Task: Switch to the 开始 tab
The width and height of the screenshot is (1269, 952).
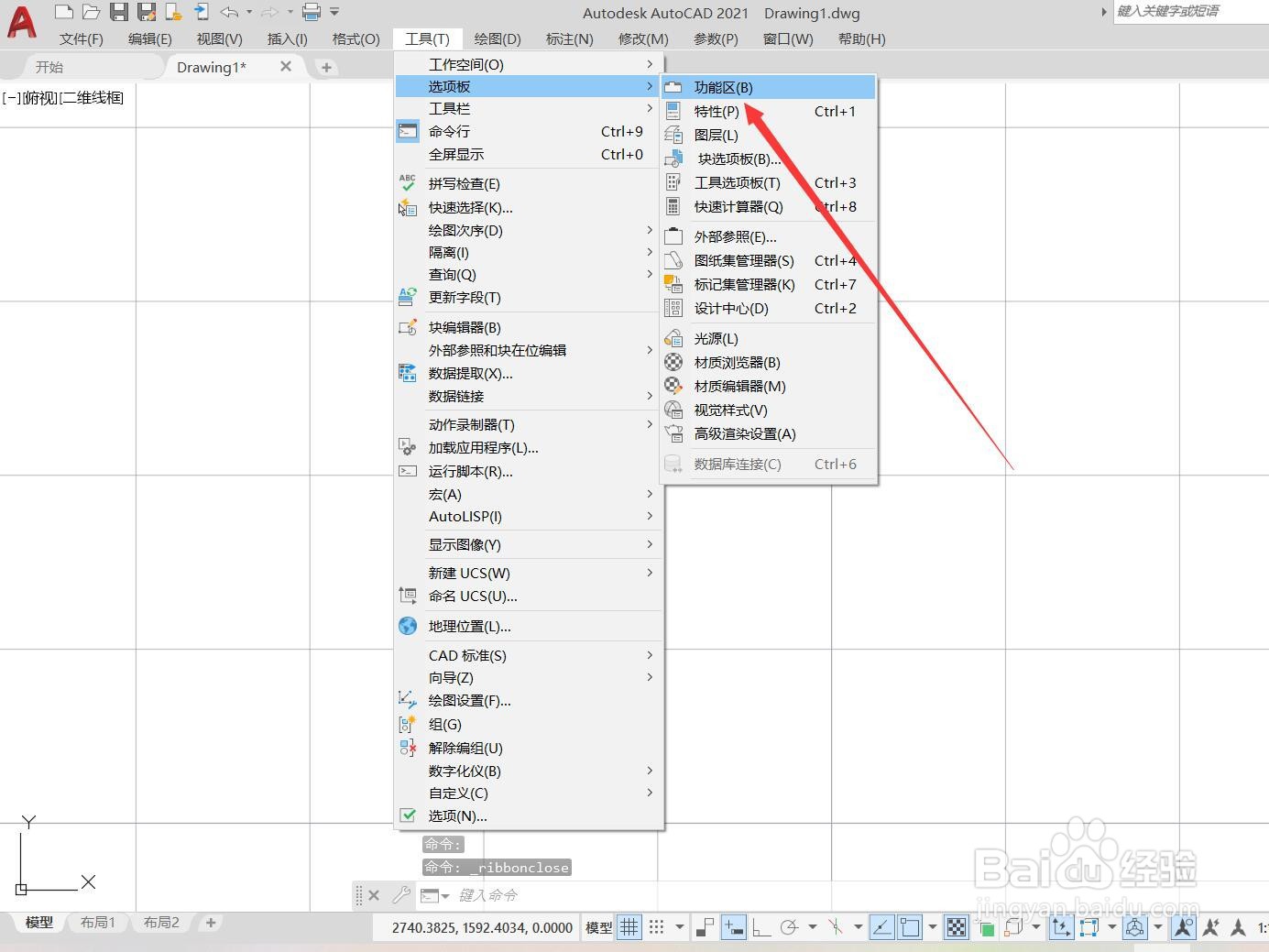Action: 49,67
